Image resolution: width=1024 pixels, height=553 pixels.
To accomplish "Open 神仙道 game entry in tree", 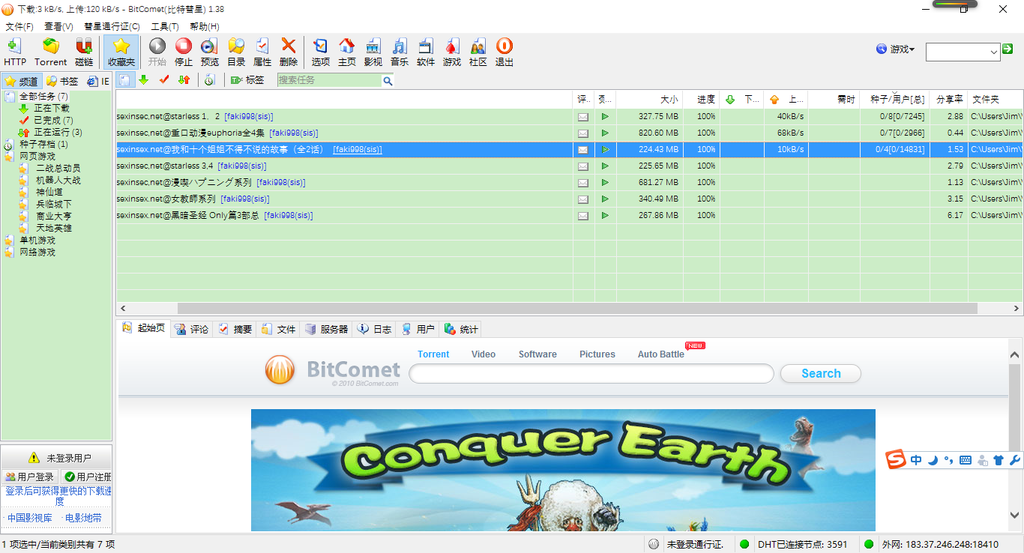I will click(49, 192).
